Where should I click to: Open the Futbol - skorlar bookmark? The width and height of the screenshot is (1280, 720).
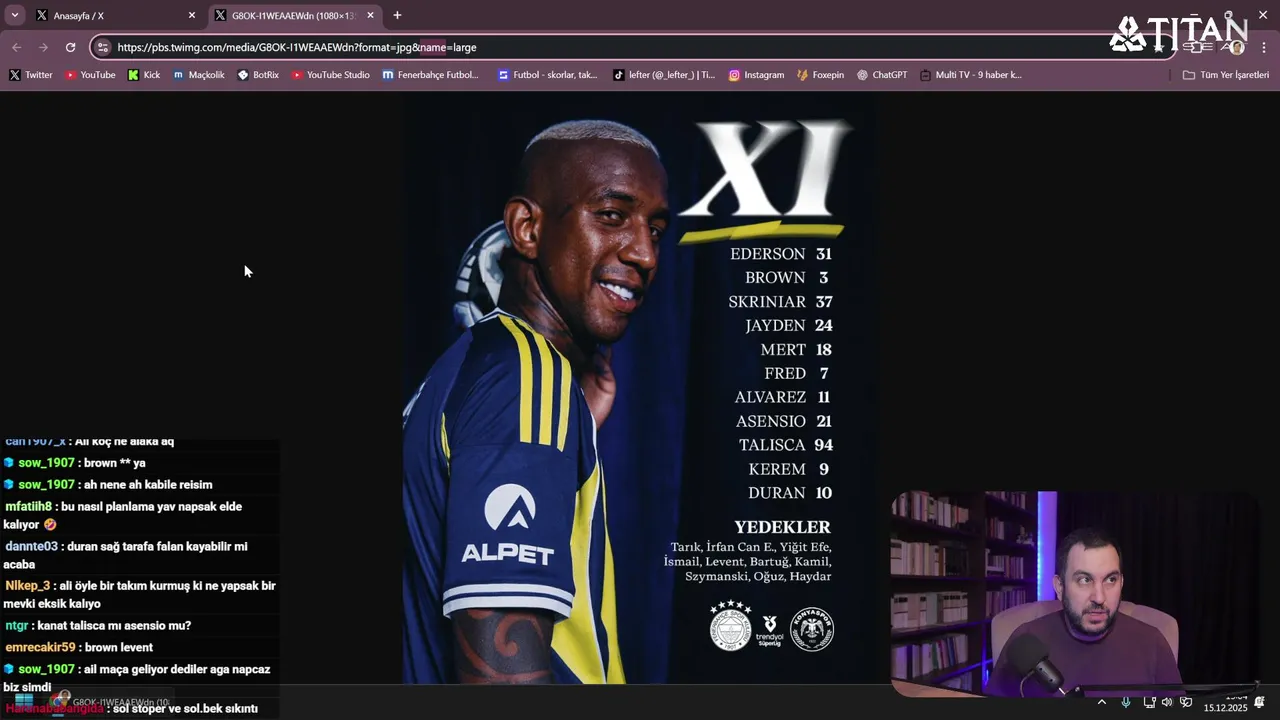pyautogui.click(x=548, y=75)
